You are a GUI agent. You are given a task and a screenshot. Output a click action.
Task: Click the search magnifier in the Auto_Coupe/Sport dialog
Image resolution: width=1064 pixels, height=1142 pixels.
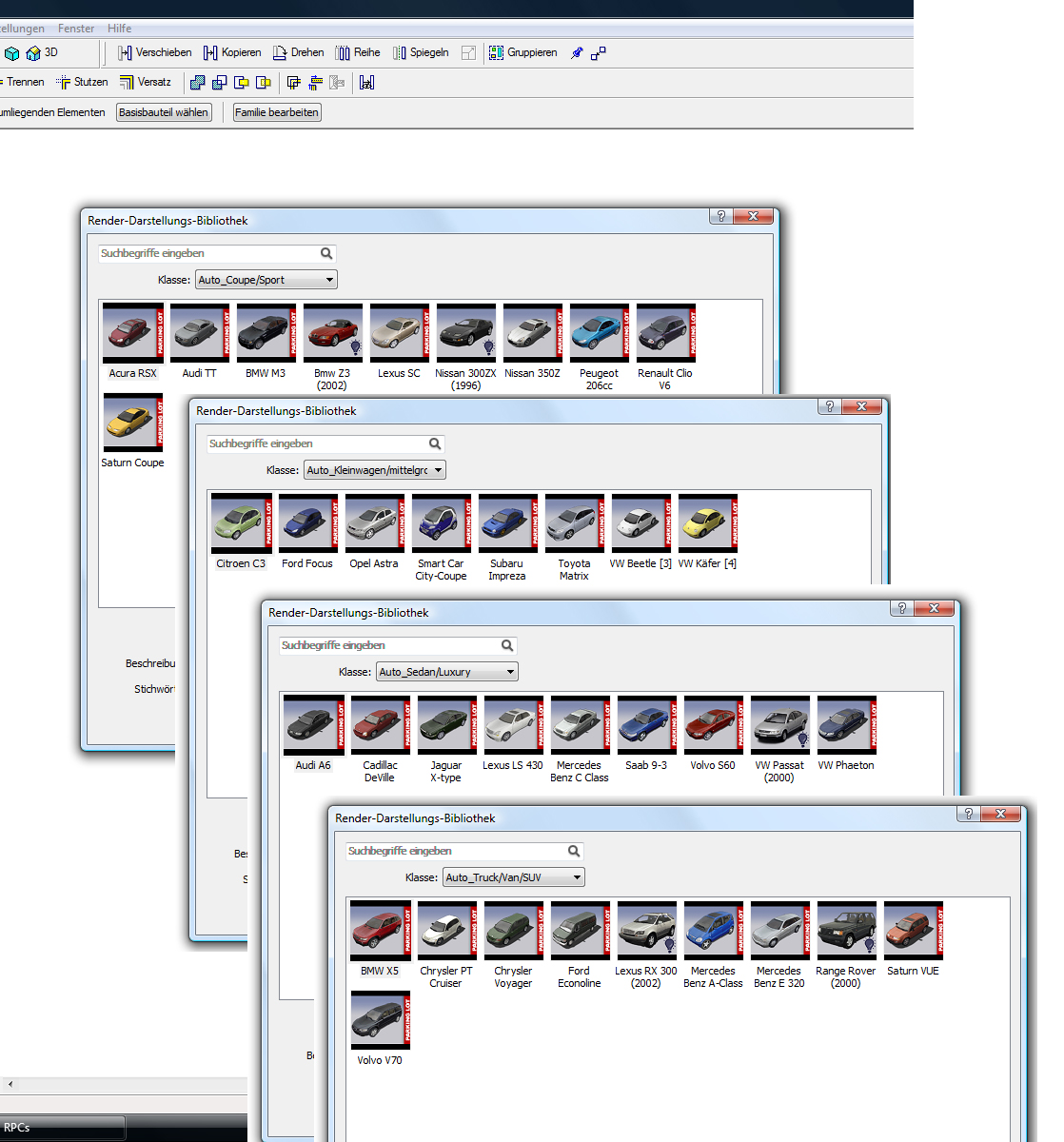coord(326,253)
